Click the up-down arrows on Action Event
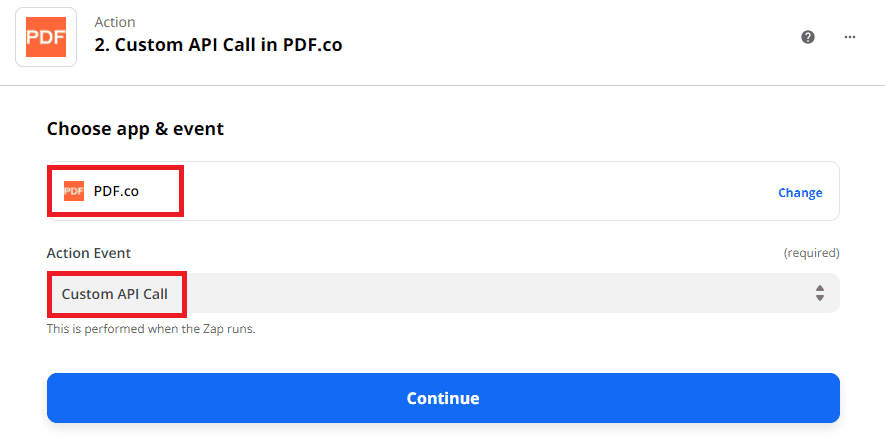This screenshot has width=885, height=439. [819, 294]
